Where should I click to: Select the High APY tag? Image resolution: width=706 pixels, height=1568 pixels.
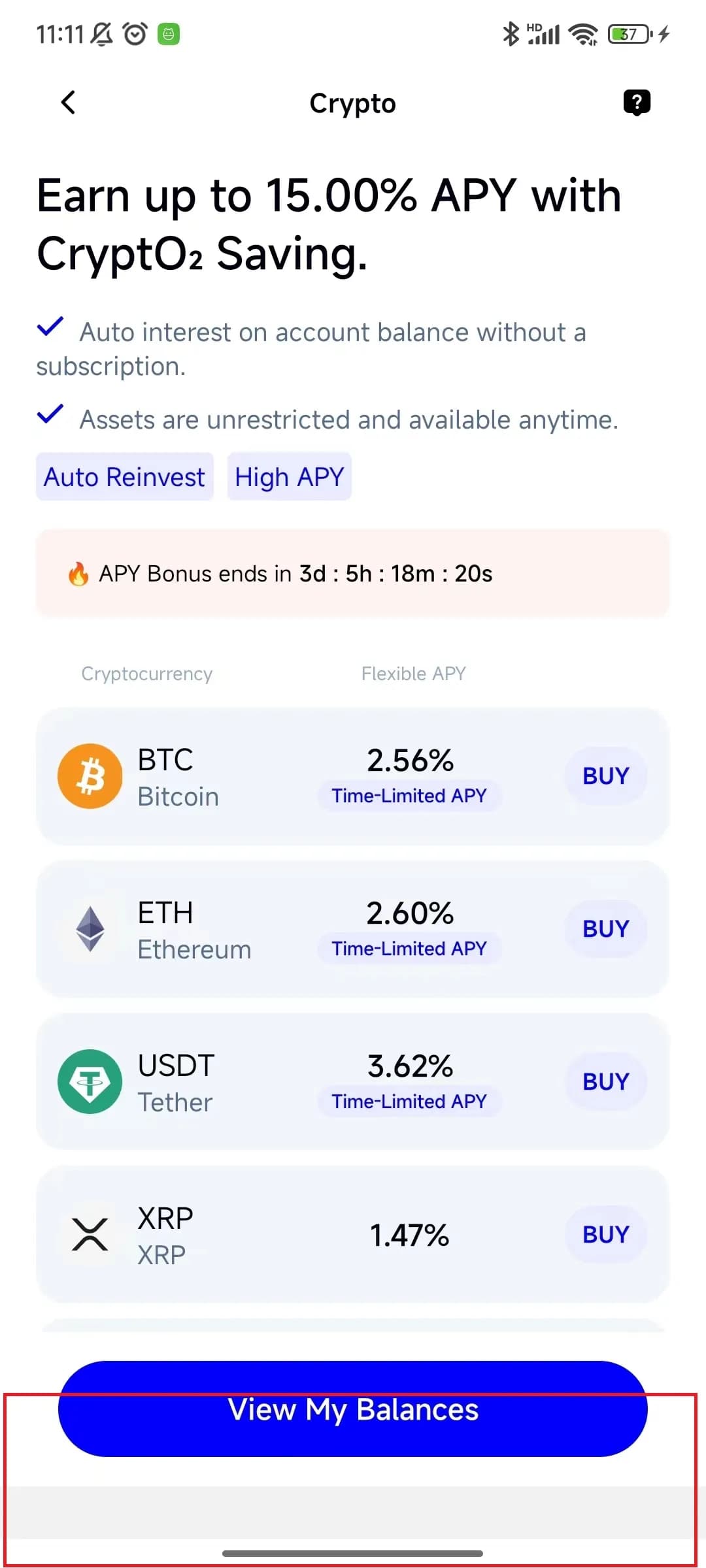click(x=289, y=477)
